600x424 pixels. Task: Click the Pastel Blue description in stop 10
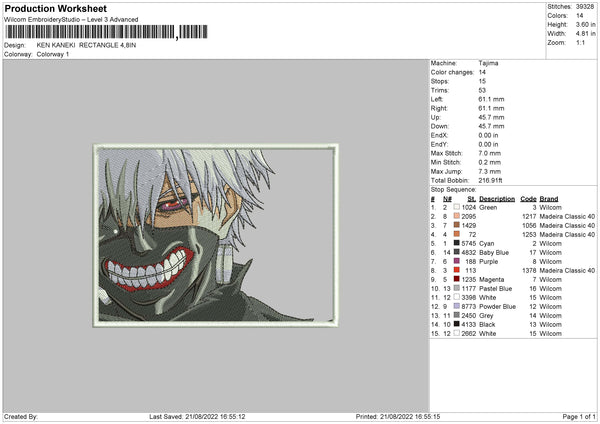coord(495,289)
